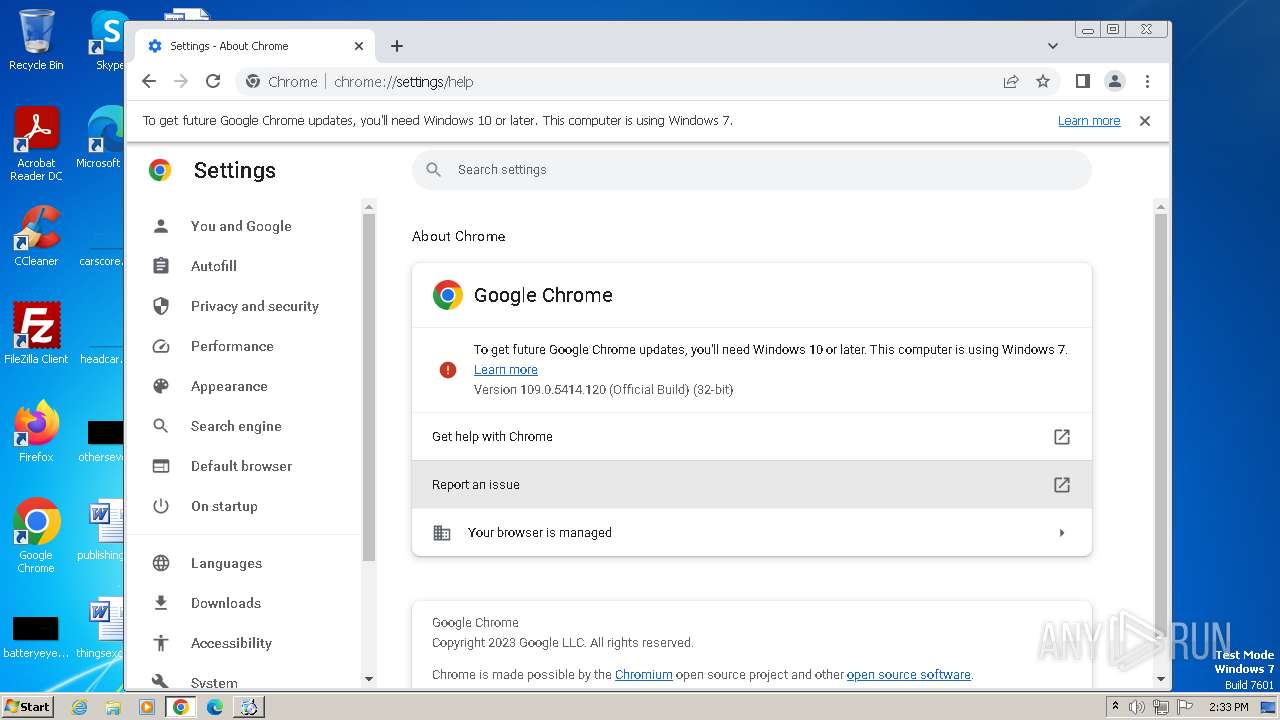The image size is (1280, 720).
Task: Click the download arrow icon beside Downloads
Action: (x=161, y=603)
